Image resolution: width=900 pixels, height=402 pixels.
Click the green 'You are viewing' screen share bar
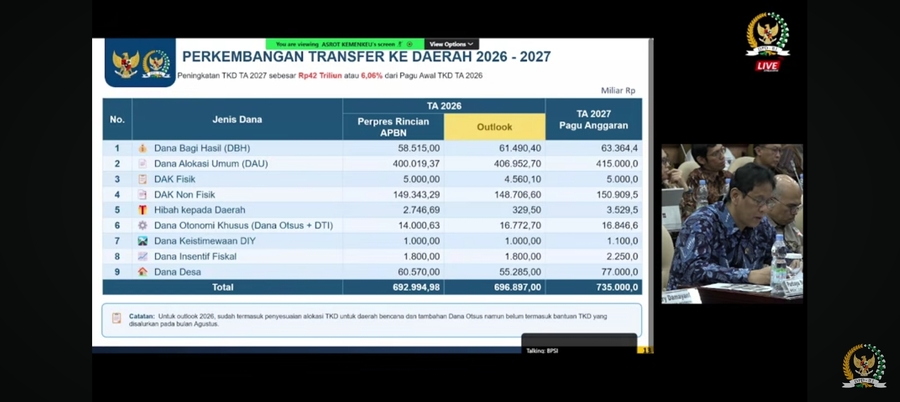pyautogui.click(x=345, y=44)
